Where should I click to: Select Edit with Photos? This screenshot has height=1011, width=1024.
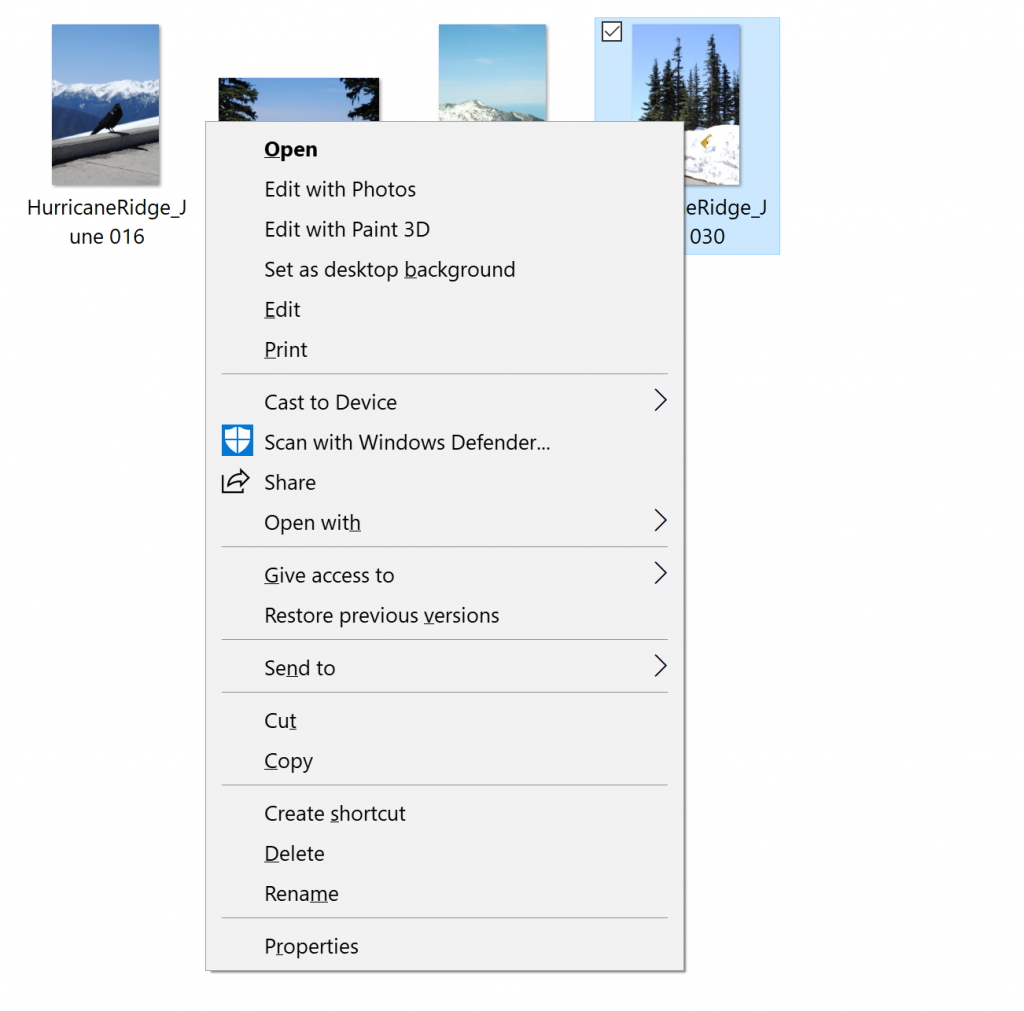click(x=340, y=190)
